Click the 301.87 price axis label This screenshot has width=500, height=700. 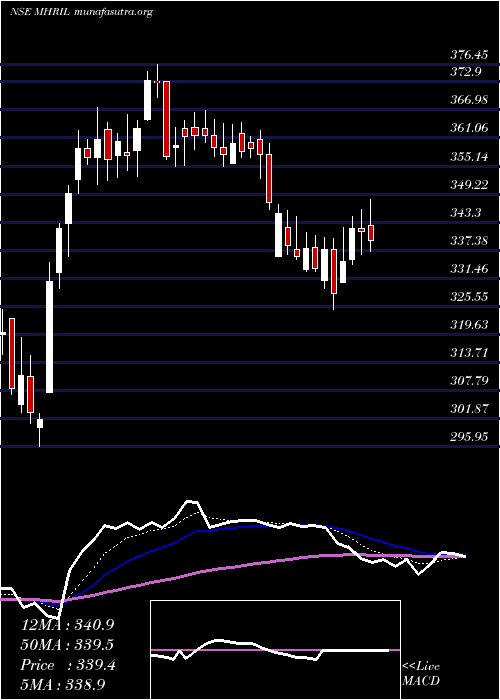point(469,408)
